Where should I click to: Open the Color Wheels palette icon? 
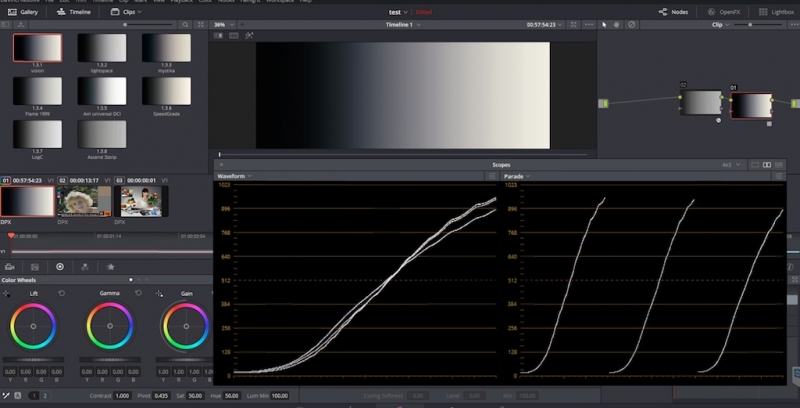pos(60,267)
